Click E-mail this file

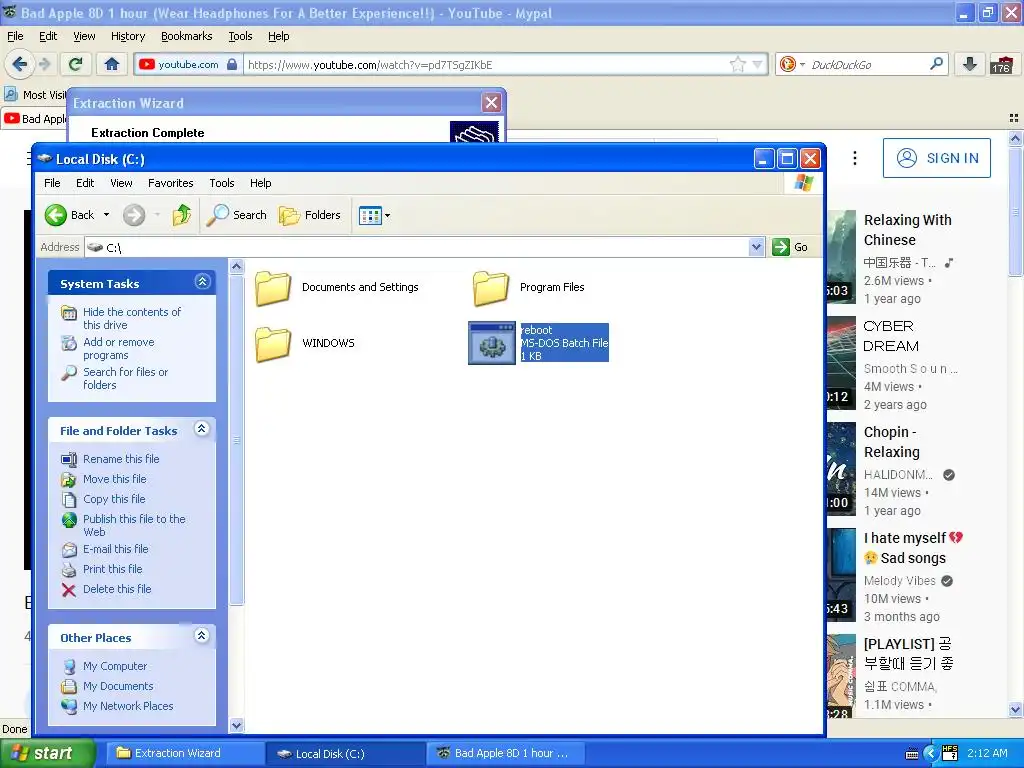[x=115, y=549]
